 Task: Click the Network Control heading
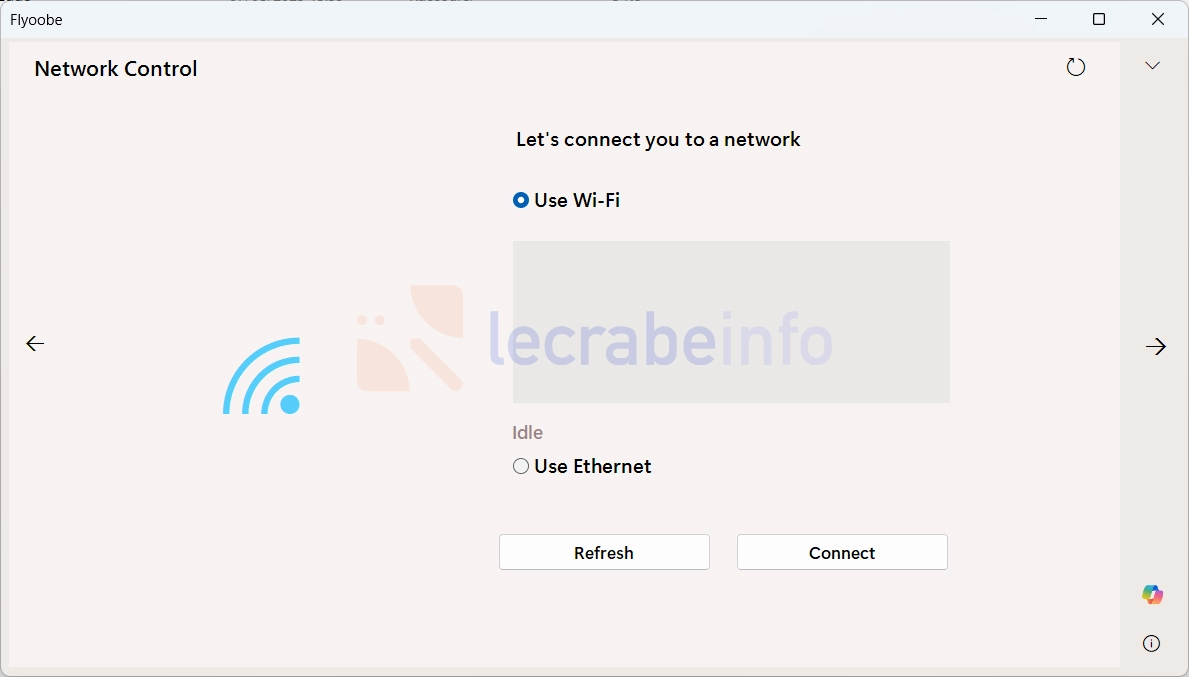[116, 69]
